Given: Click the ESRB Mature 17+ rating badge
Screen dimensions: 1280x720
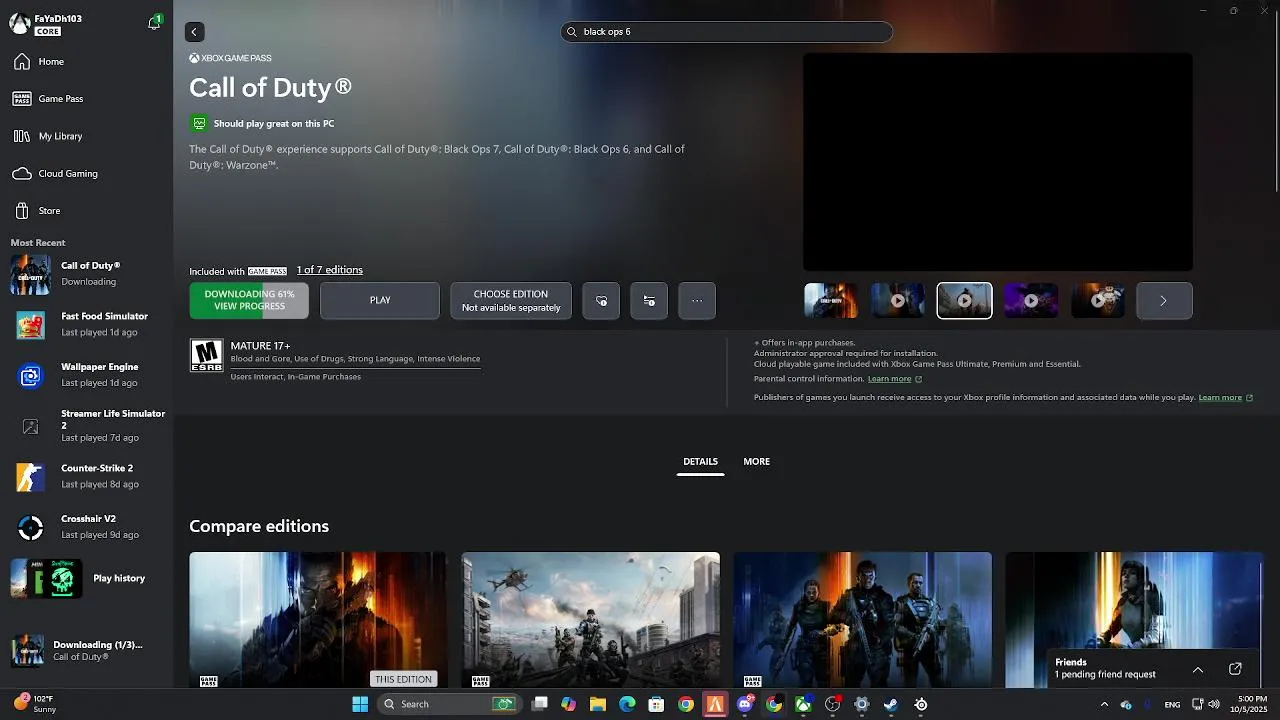Looking at the screenshot, I should coord(207,355).
